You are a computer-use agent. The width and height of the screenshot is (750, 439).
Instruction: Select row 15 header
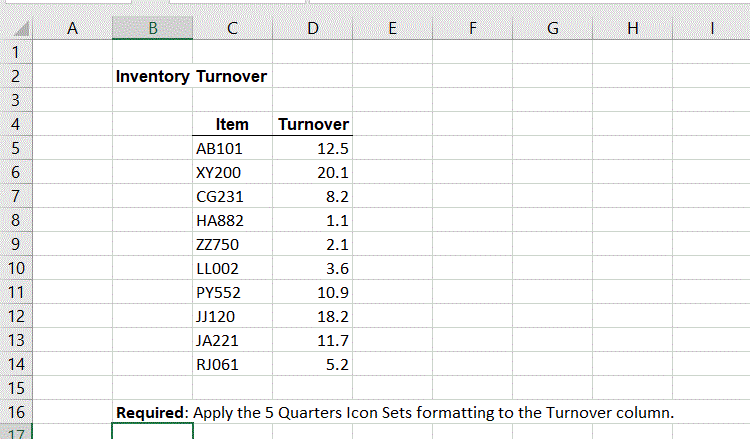tap(16, 388)
